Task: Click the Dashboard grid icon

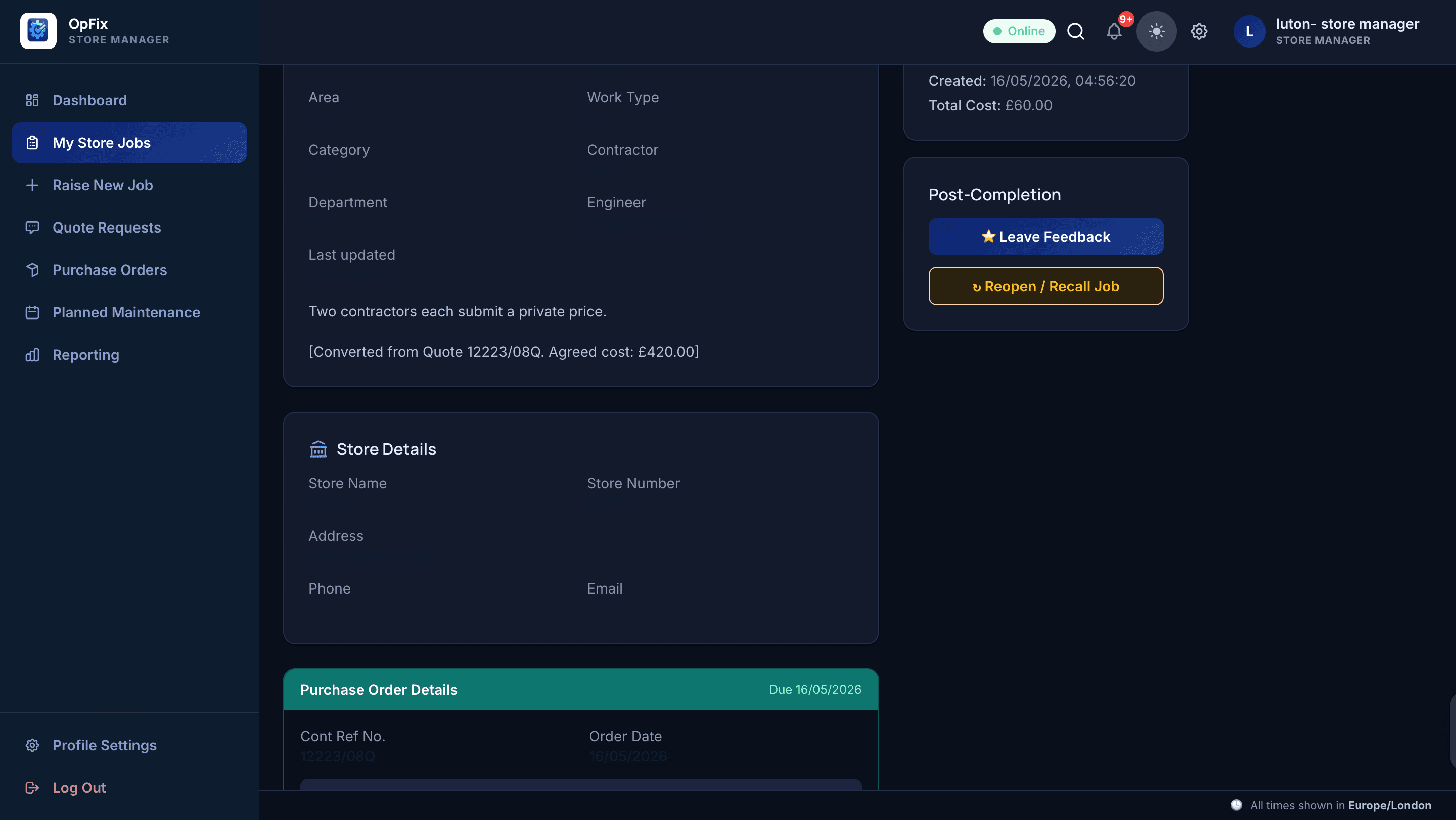Action: pyautogui.click(x=32, y=100)
